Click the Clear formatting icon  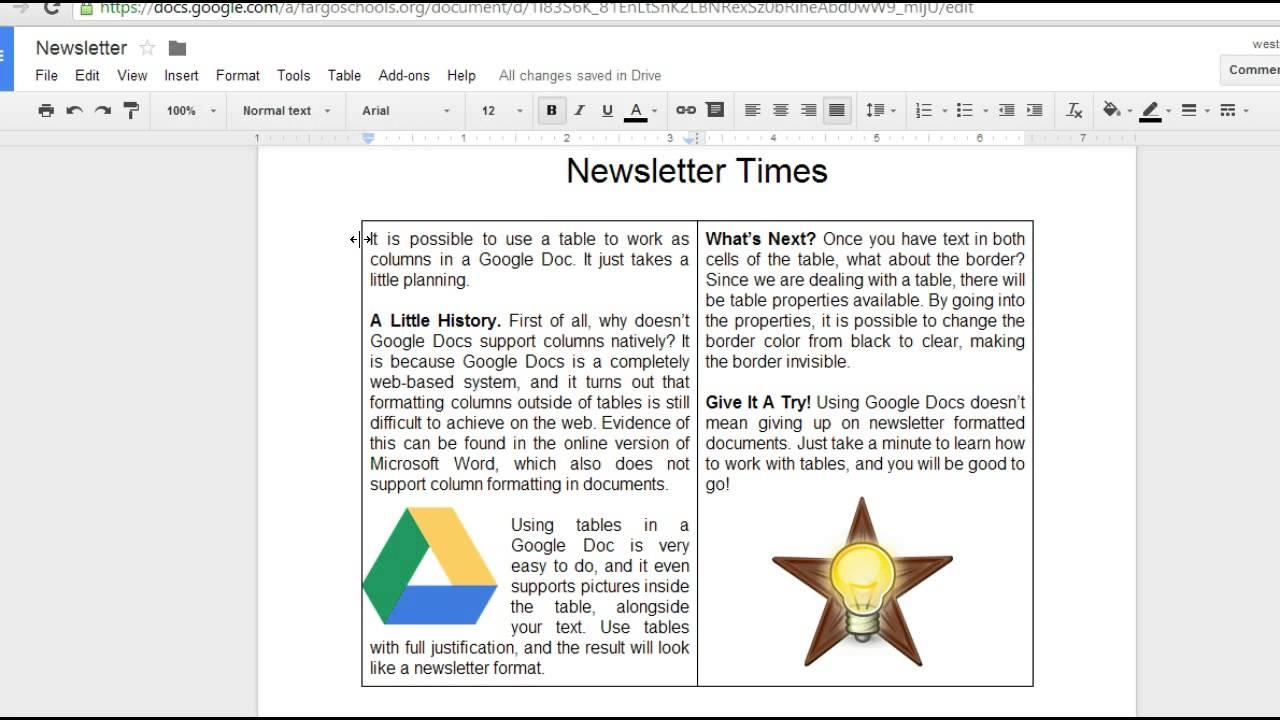[x=1075, y=111]
